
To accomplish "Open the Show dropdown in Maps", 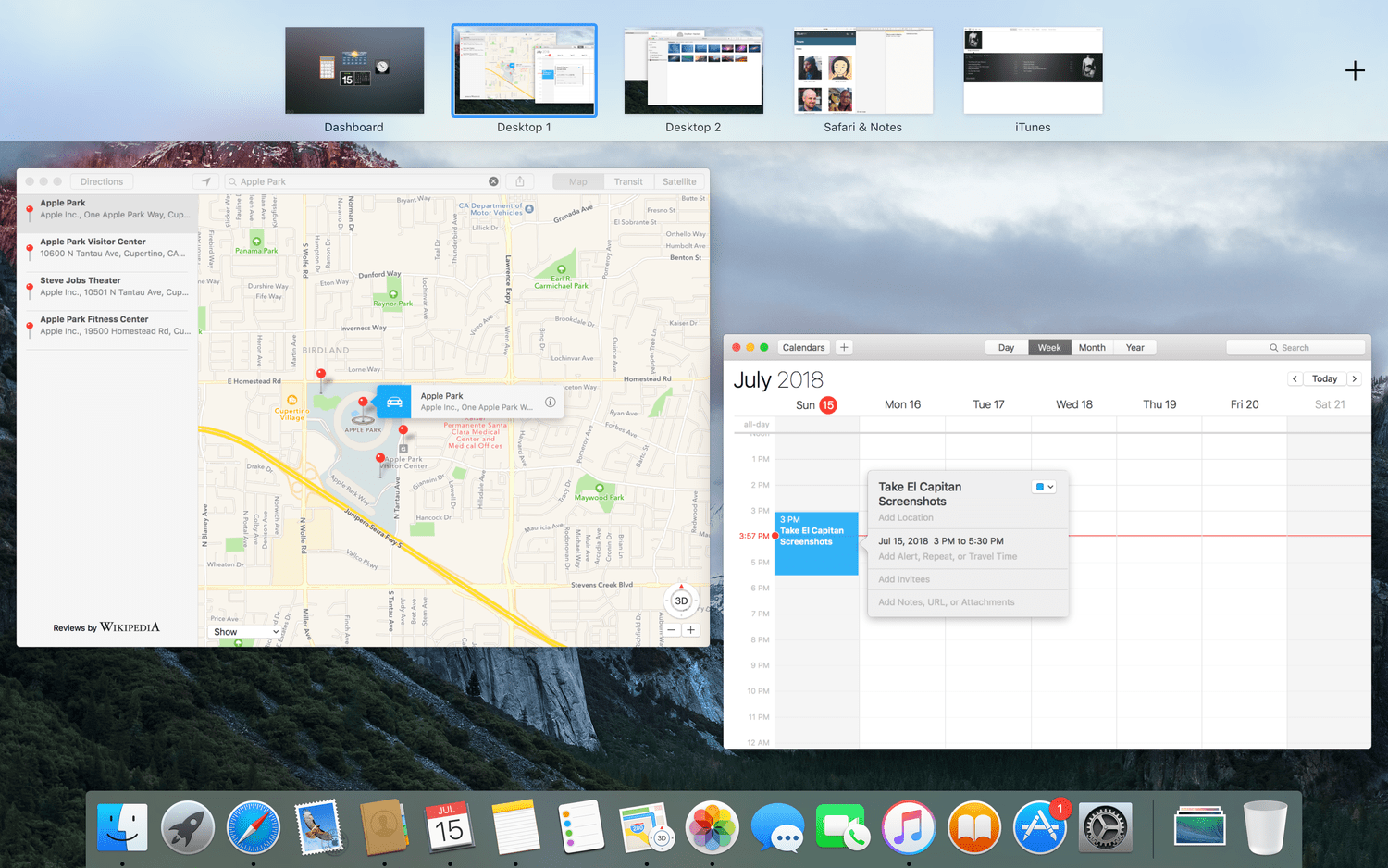I will coord(245,632).
